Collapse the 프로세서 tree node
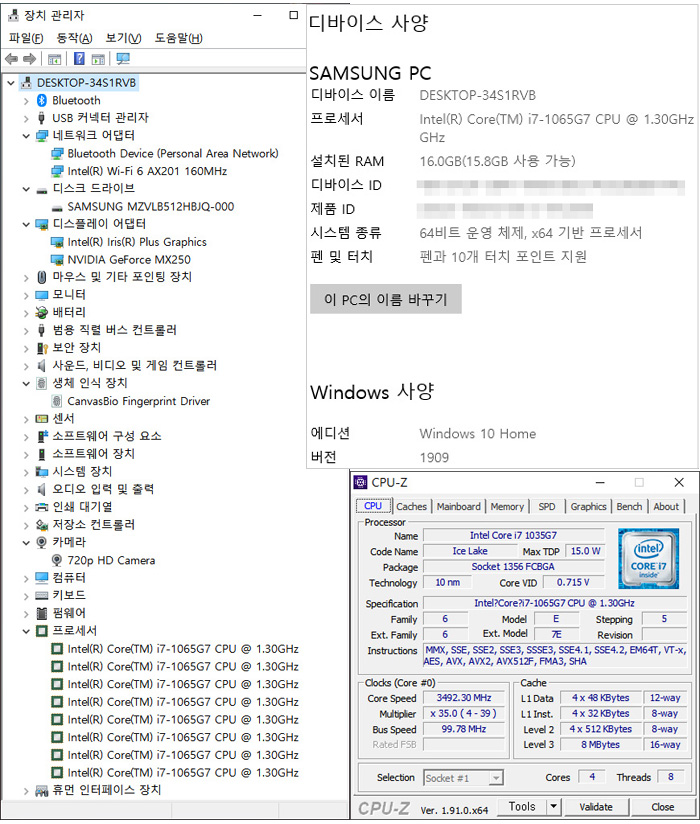The image size is (700, 824). [x=26, y=631]
